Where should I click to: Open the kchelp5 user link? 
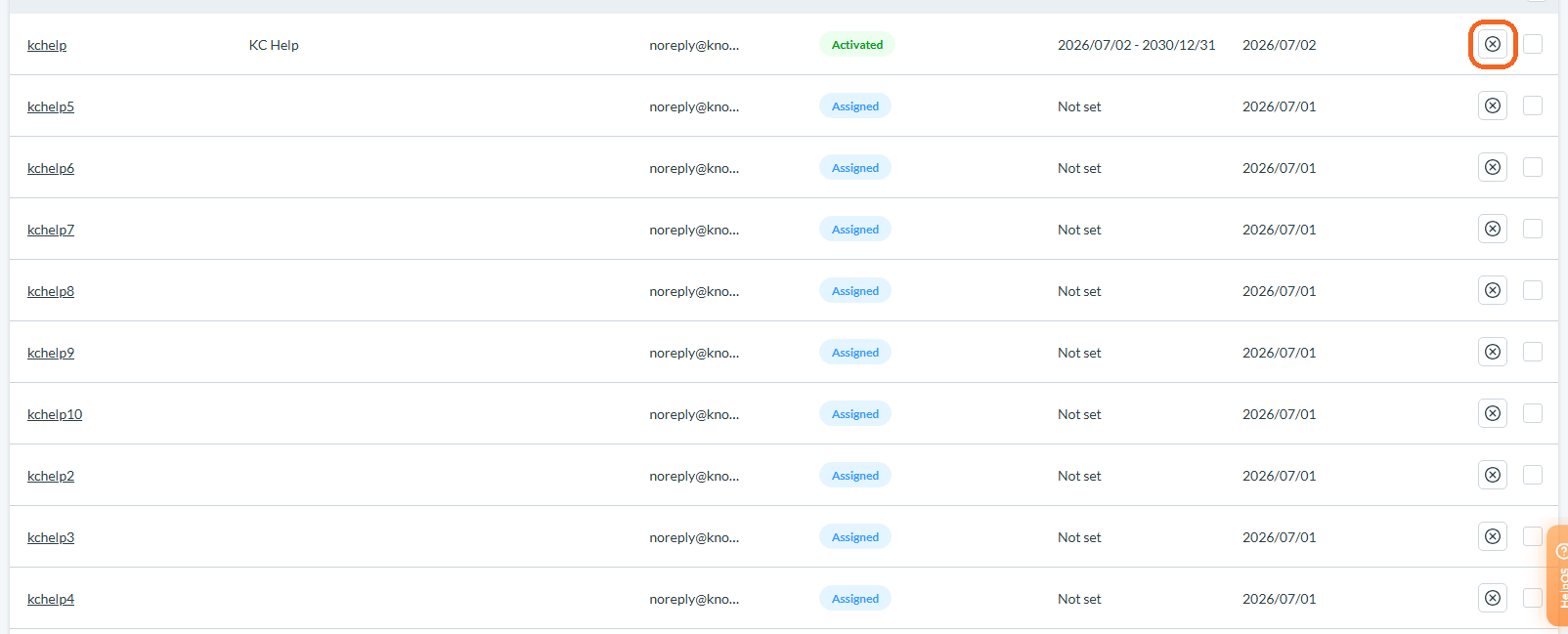51,106
